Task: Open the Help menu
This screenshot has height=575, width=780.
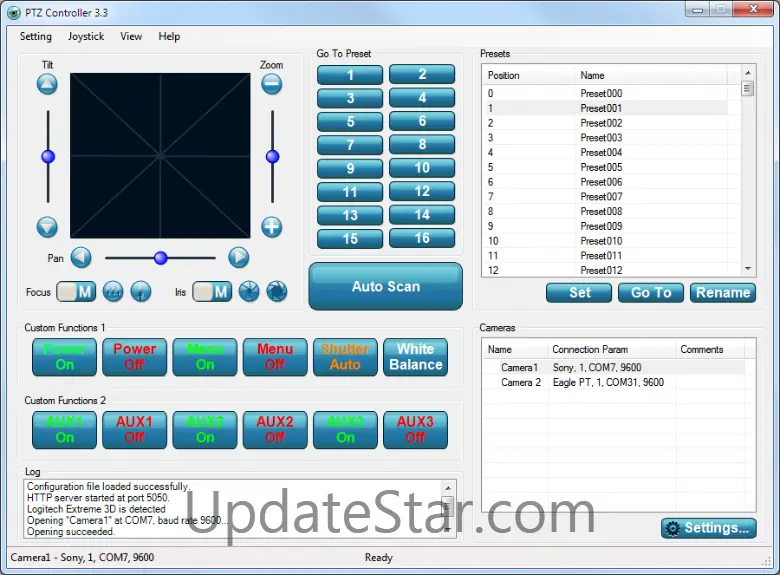Action: coord(169,36)
